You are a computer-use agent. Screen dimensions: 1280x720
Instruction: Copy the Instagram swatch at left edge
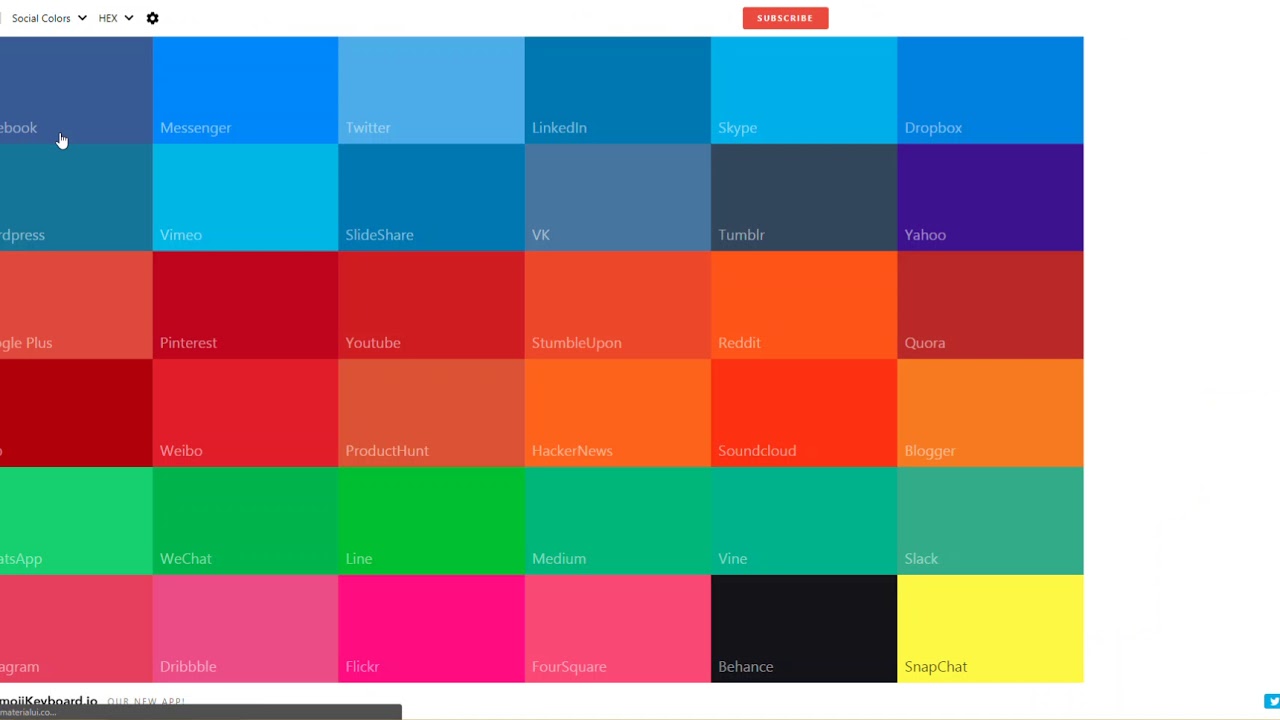coord(76,629)
